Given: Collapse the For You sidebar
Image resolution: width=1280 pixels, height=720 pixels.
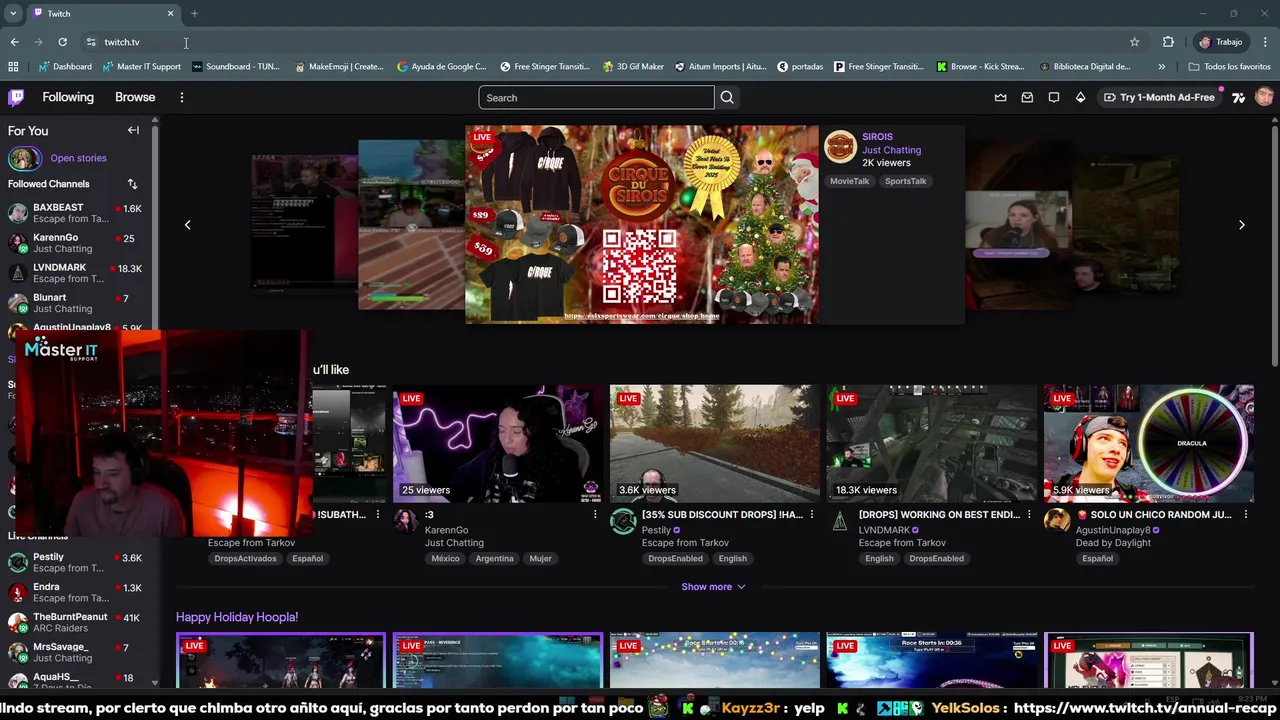Looking at the screenshot, I should tap(133, 130).
